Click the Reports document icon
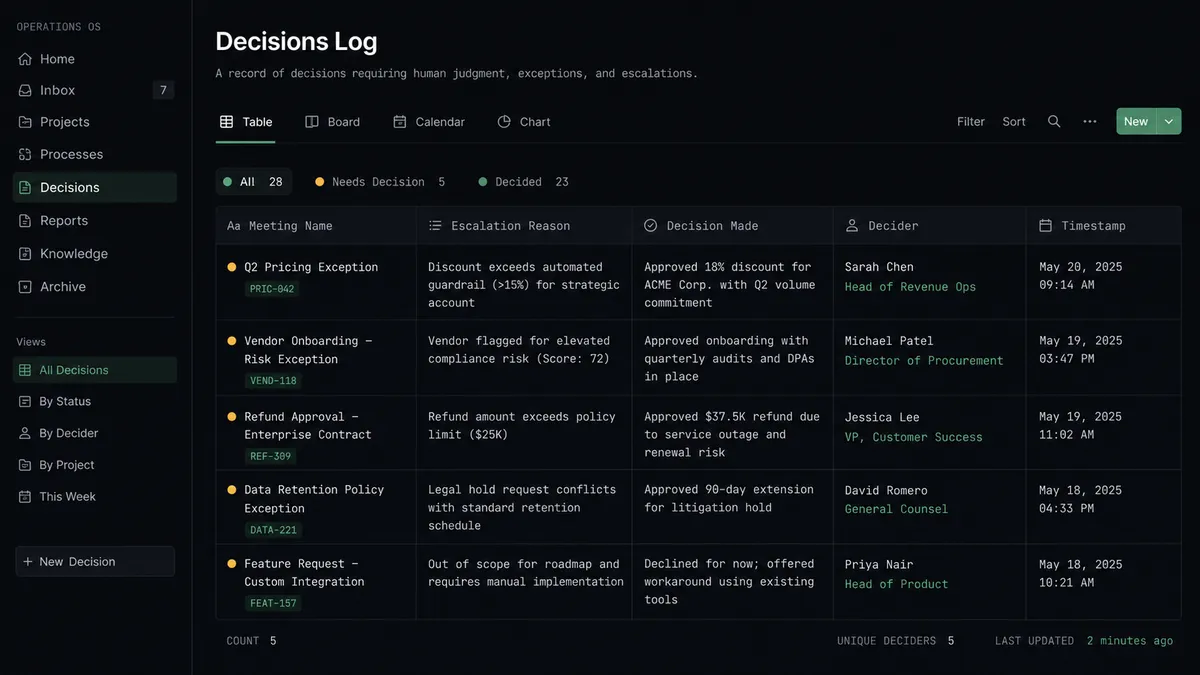The height and width of the screenshot is (675, 1200). [25, 220]
